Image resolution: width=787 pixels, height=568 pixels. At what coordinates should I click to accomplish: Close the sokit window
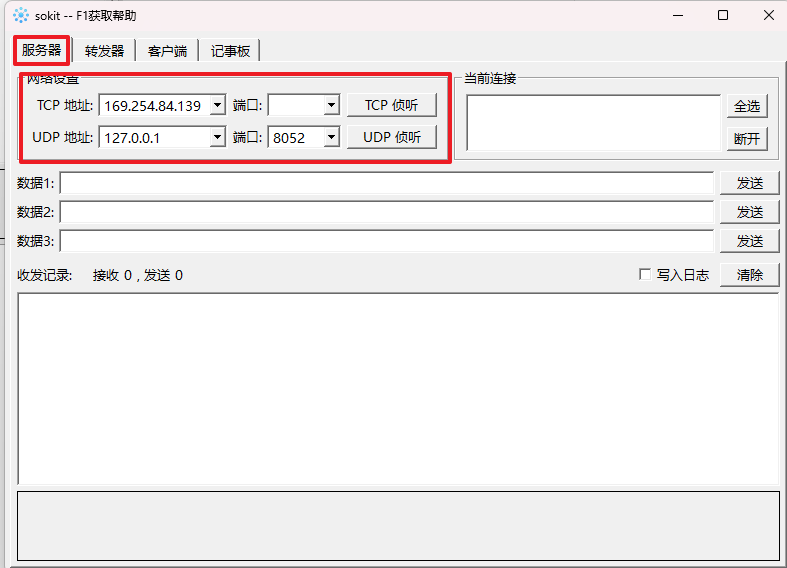point(768,16)
